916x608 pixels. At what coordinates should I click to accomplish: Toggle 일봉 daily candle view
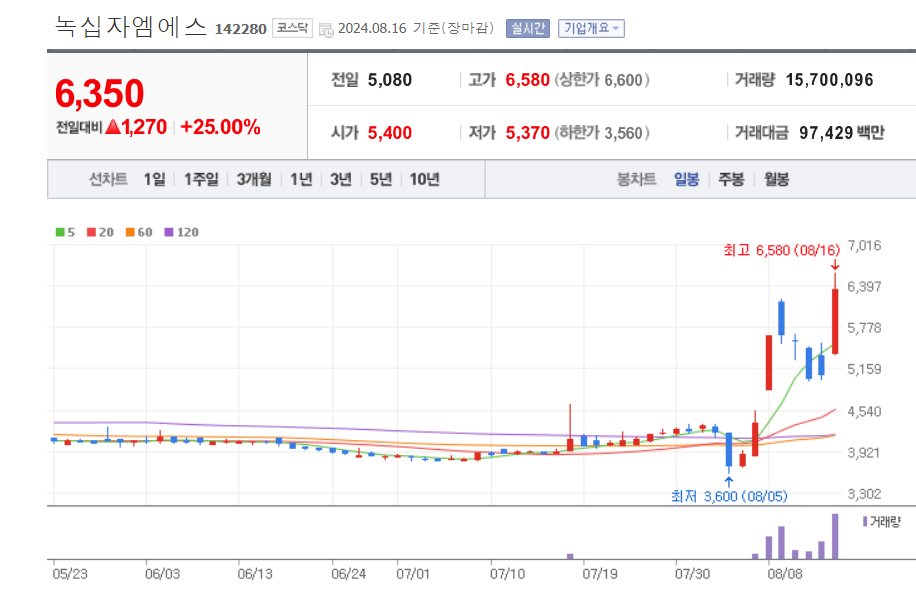686,178
